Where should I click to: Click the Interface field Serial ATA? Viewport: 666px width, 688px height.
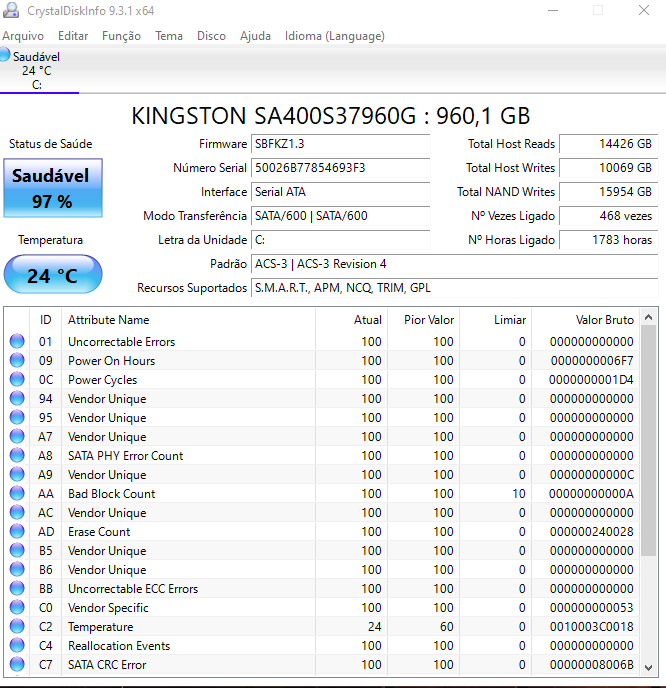coord(340,192)
